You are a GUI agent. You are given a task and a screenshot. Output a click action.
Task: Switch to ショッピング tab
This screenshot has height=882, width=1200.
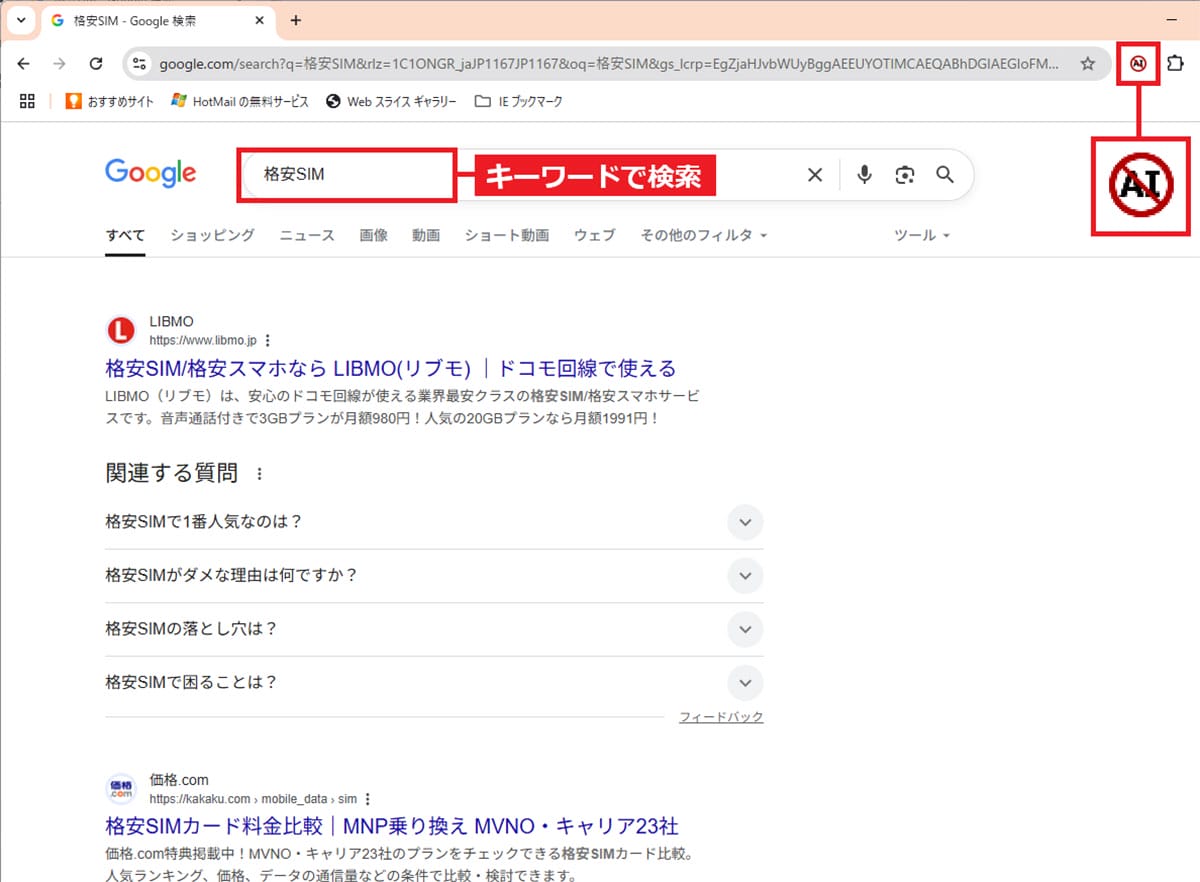[x=212, y=235]
